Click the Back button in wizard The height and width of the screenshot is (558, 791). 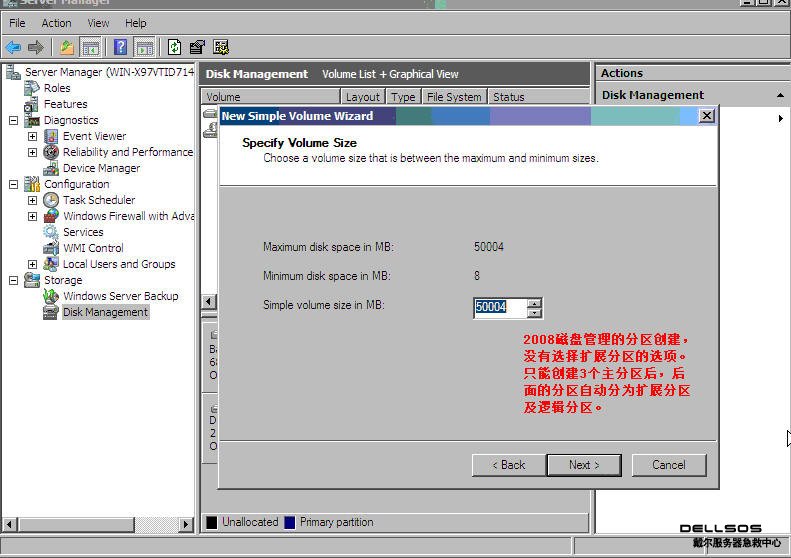509,465
